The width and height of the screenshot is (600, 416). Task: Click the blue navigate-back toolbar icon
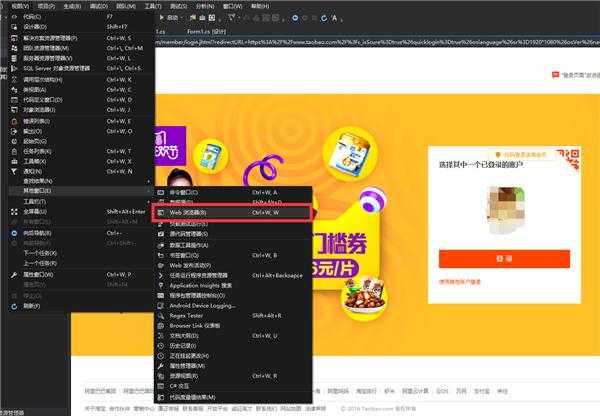295,18
